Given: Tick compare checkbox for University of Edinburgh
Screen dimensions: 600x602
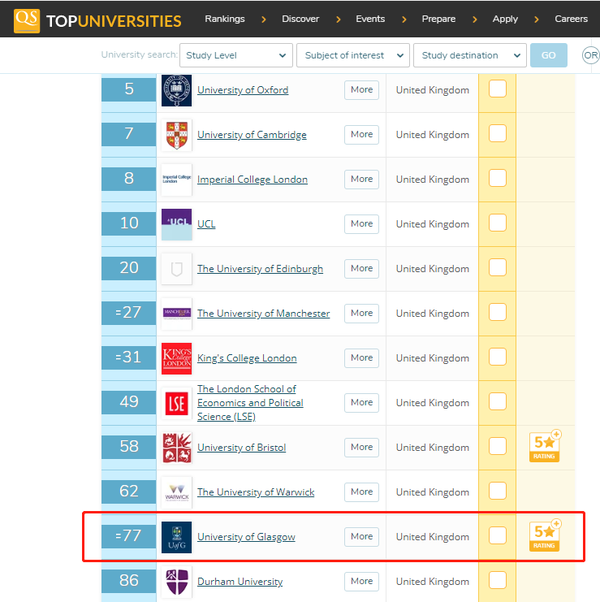Looking at the screenshot, I should point(498,267).
